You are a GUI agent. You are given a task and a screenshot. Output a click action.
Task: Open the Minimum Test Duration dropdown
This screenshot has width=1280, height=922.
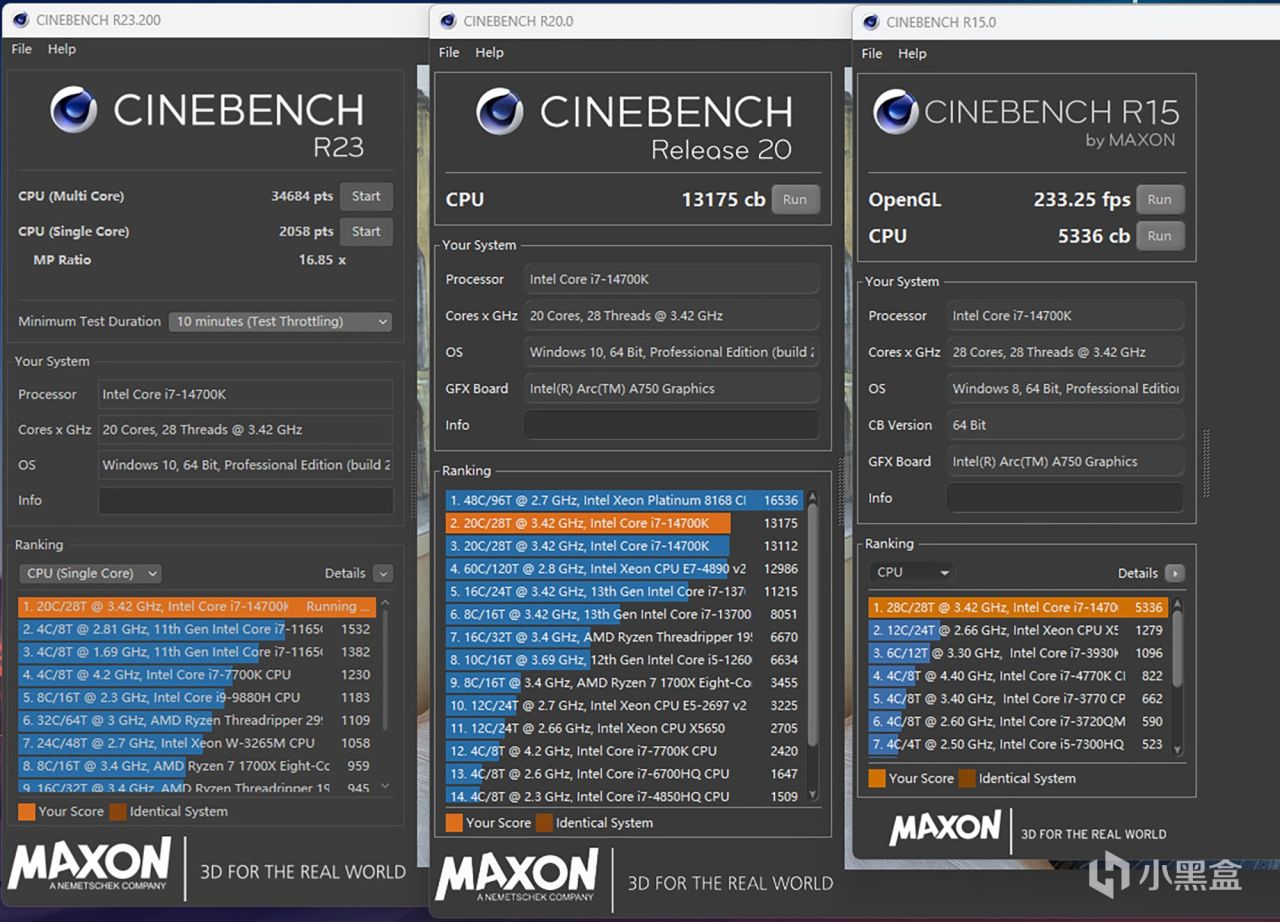pyautogui.click(x=280, y=321)
